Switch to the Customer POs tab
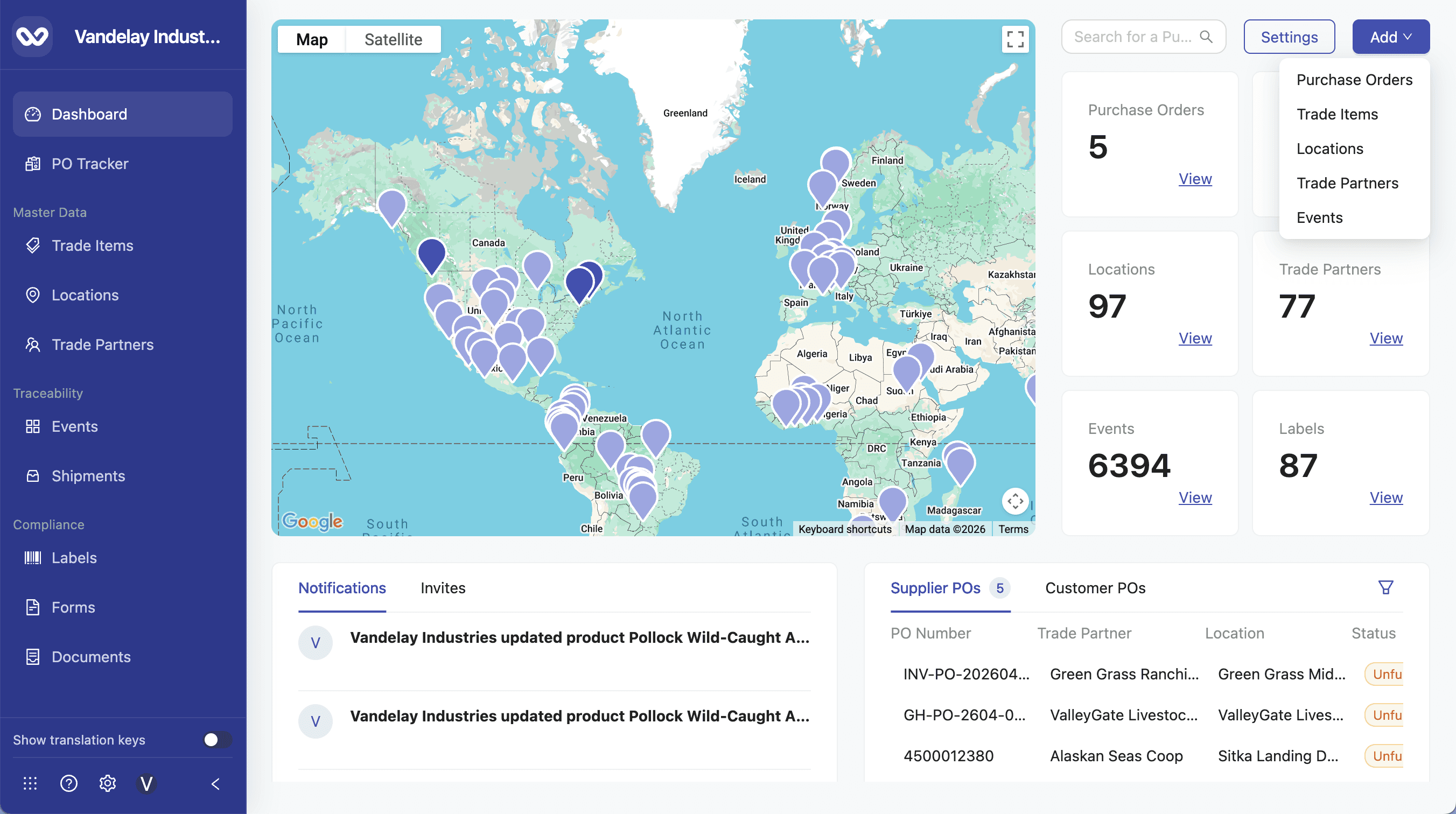 pyautogui.click(x=1095, y=588)
